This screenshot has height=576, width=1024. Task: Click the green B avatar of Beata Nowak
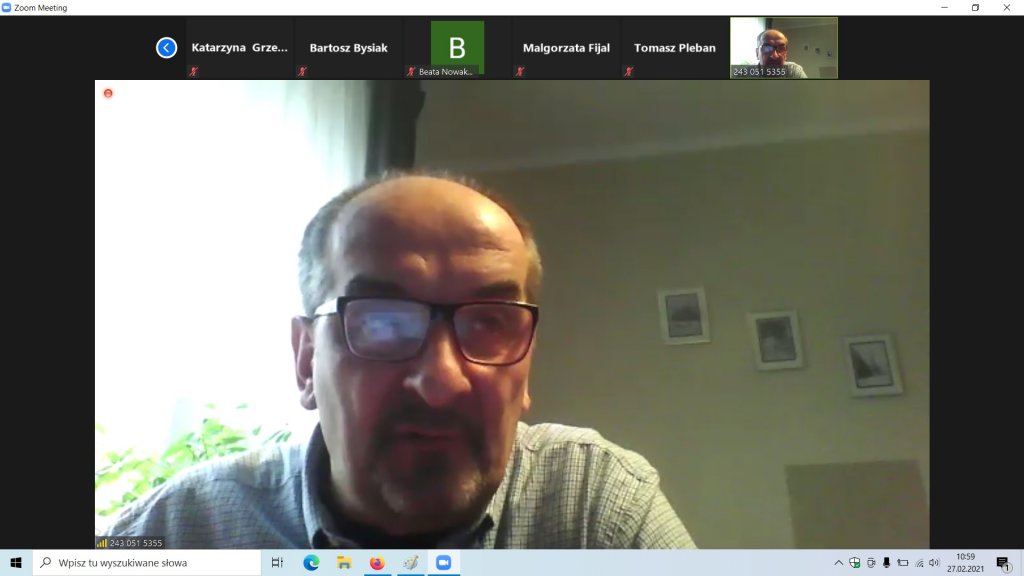tap(457, 47)
